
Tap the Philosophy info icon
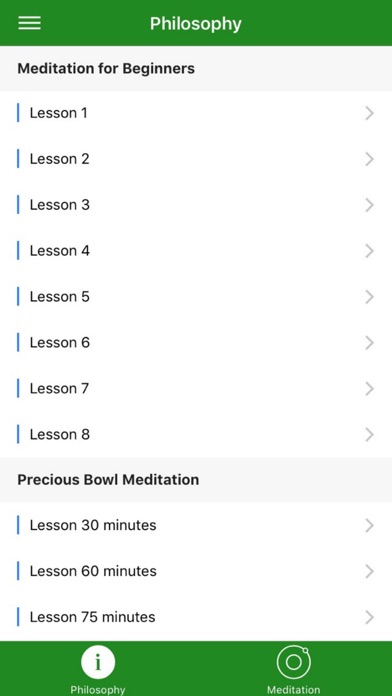point(98,662)
